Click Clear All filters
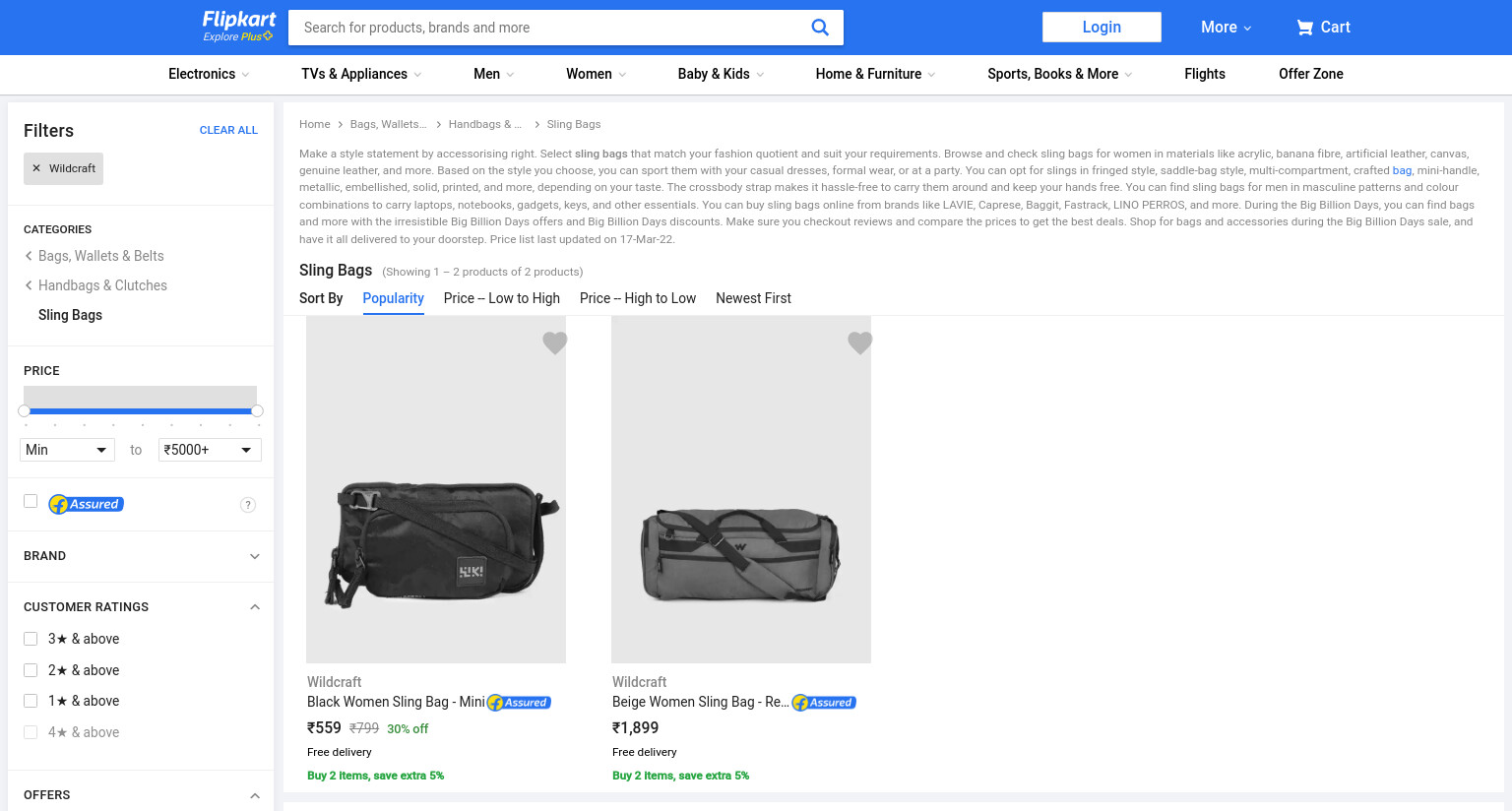Viewport: 1512px width, 811px height. point(228,130)
